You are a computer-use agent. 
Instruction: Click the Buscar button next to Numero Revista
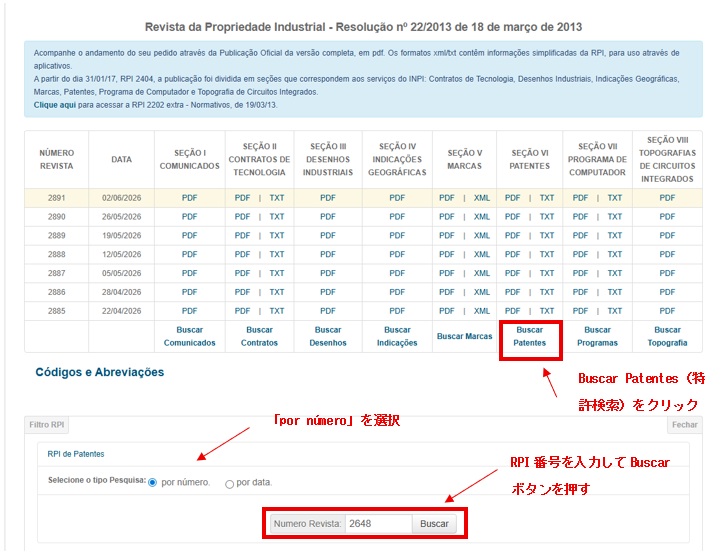click(x=434, y=524)
